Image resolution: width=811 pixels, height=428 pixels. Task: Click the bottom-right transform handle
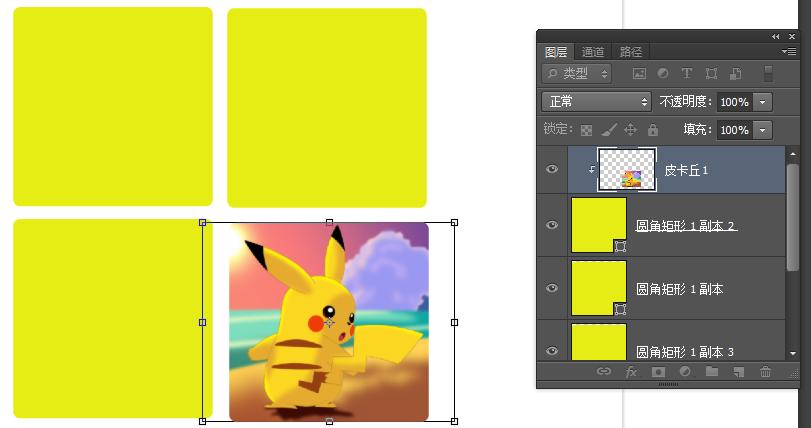coord(454,421)
